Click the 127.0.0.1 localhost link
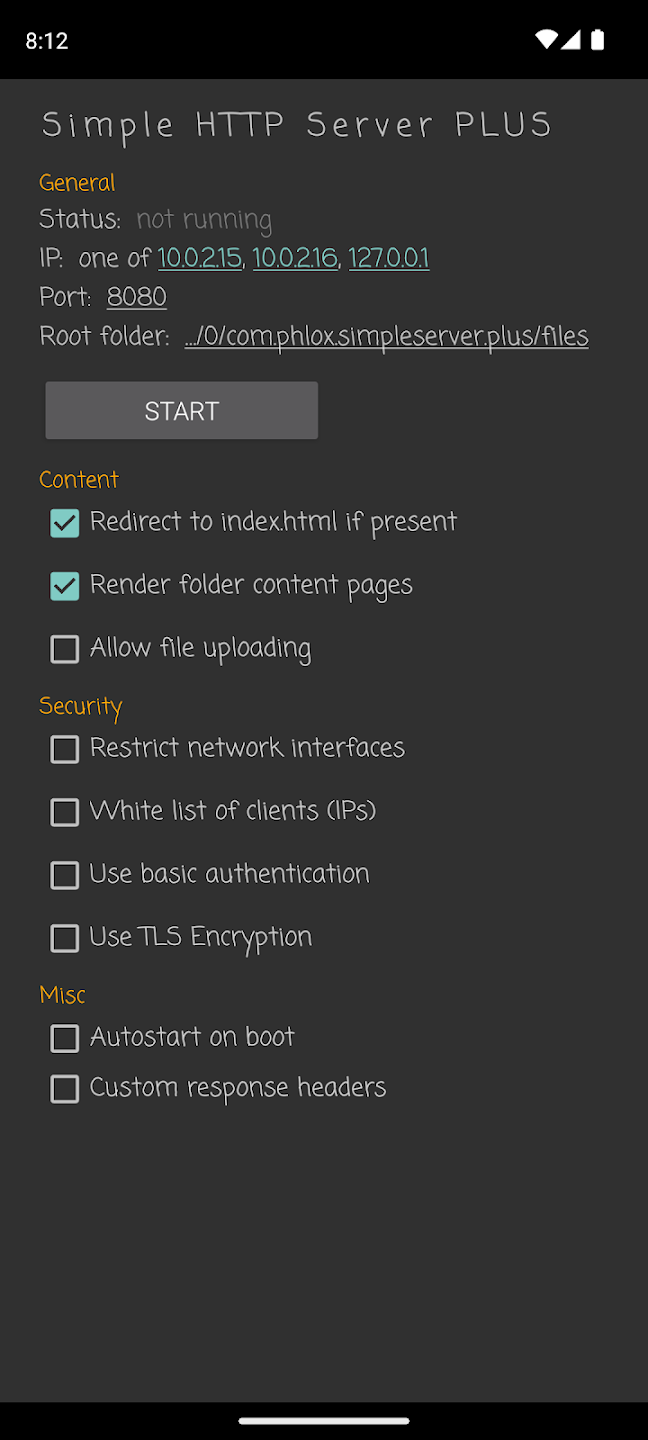The width and height of the screenshot is (648, 1440). [x=389, y=258]
